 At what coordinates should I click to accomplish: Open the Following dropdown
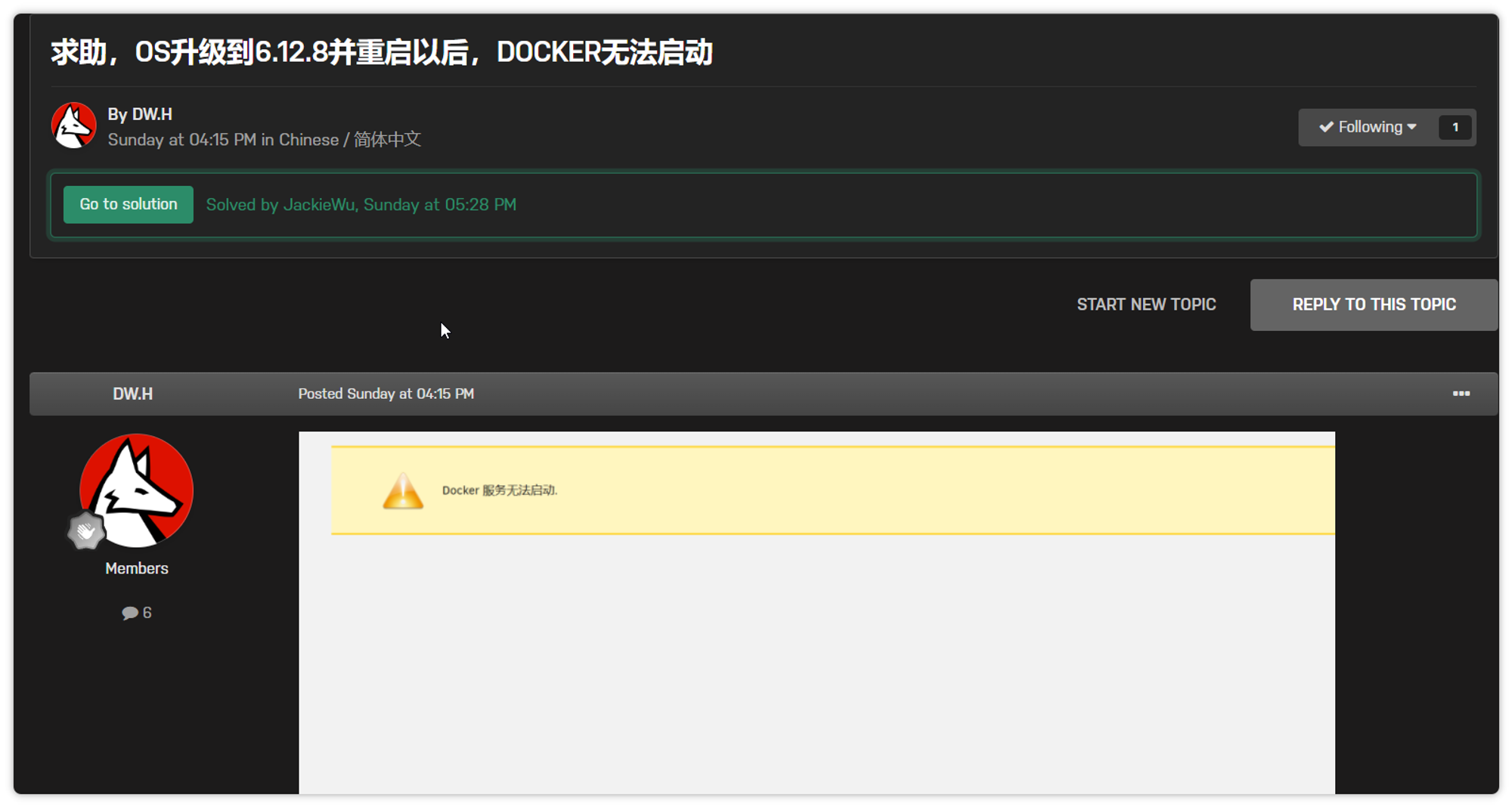[1368, 127]
